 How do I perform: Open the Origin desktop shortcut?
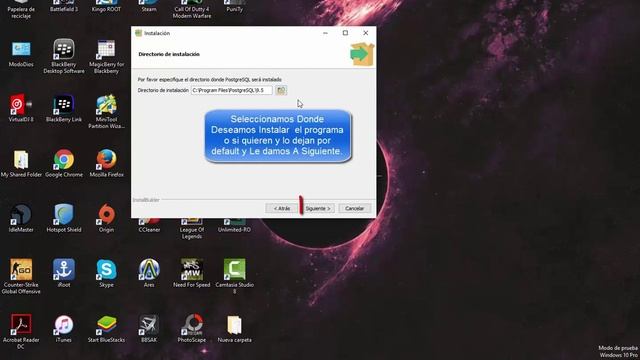106,218
